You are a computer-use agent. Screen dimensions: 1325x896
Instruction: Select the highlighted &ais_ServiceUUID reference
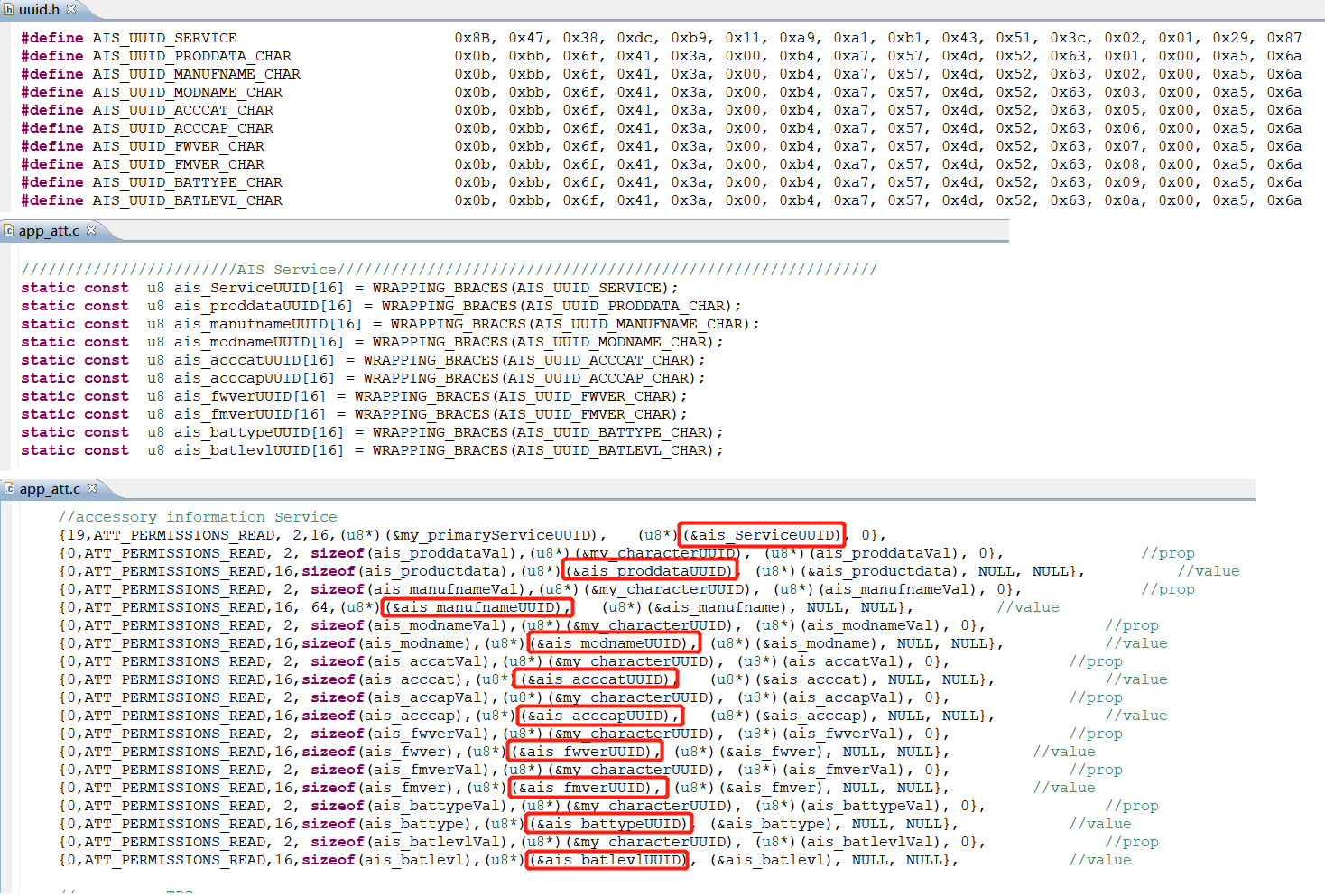(x=761, y=534)
